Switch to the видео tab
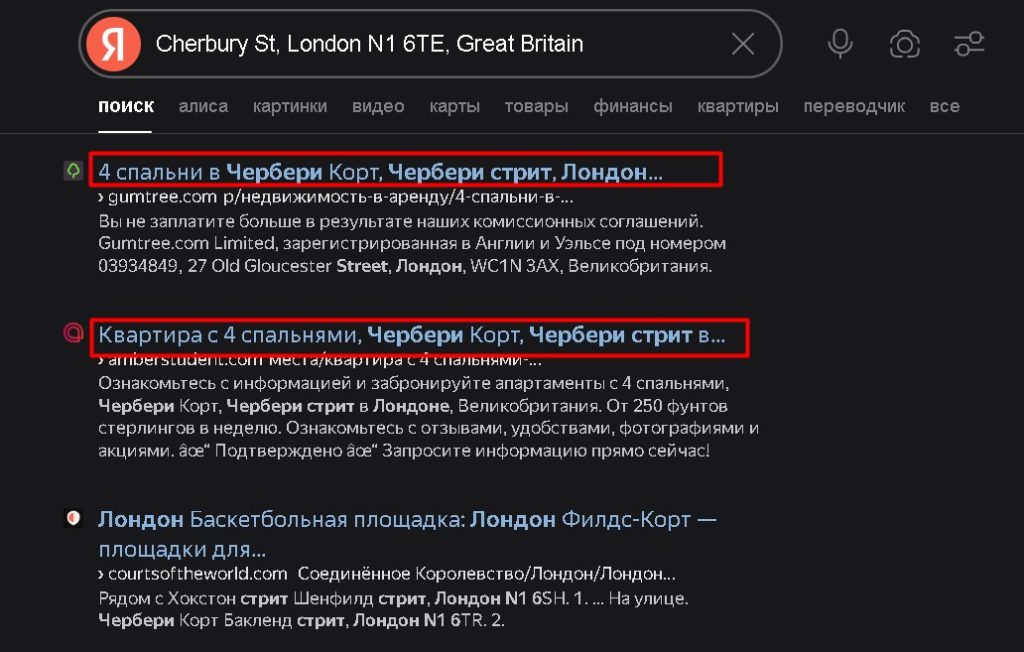This screenshot has width=1024, height=652. (x=378, y=106)
